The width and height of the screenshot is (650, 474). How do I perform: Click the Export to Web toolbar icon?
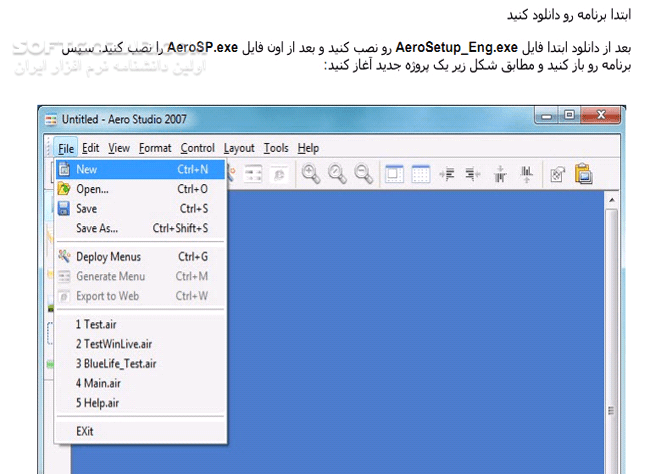[279, 174]
